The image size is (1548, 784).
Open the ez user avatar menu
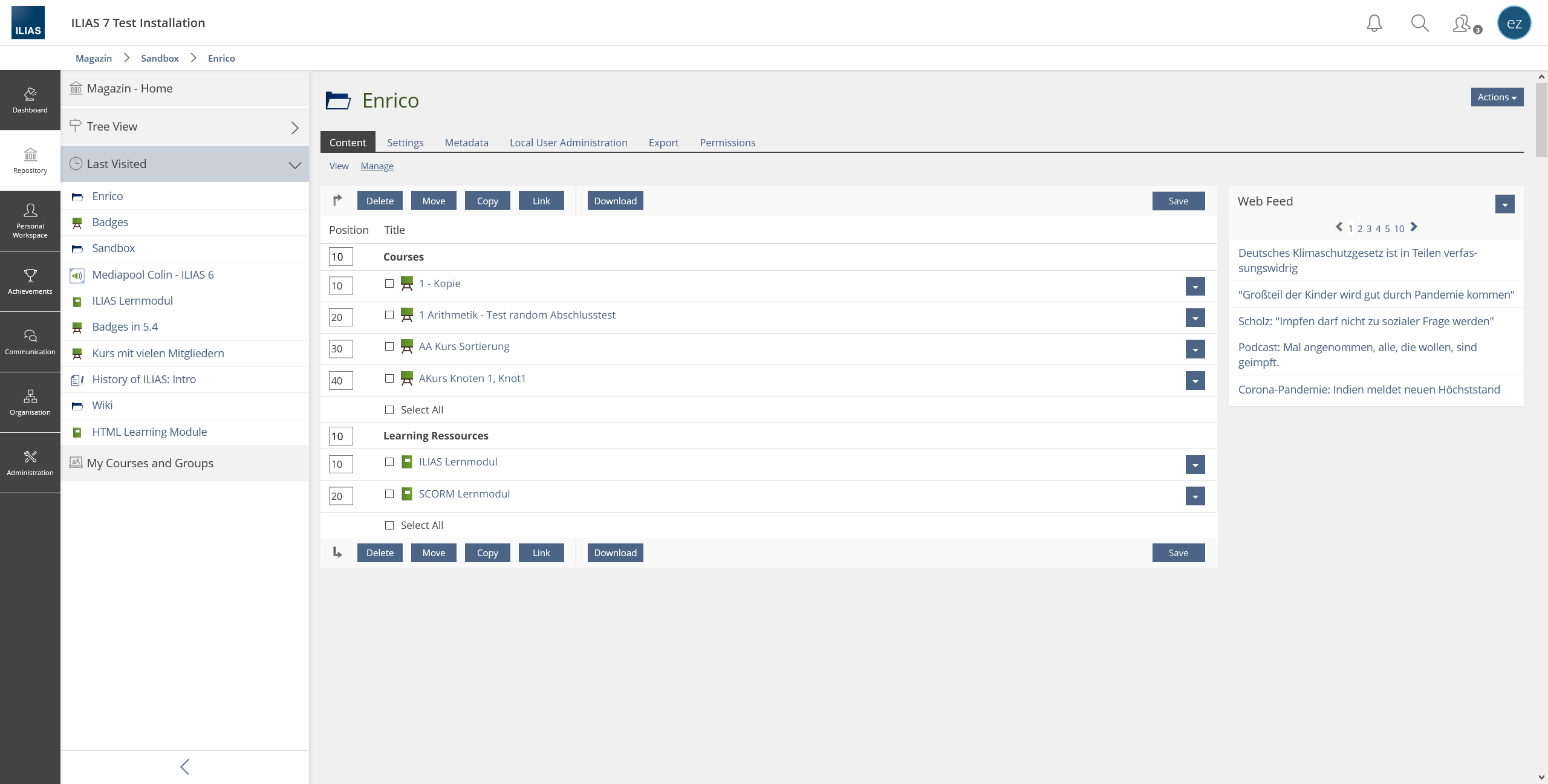(1514, 23)
